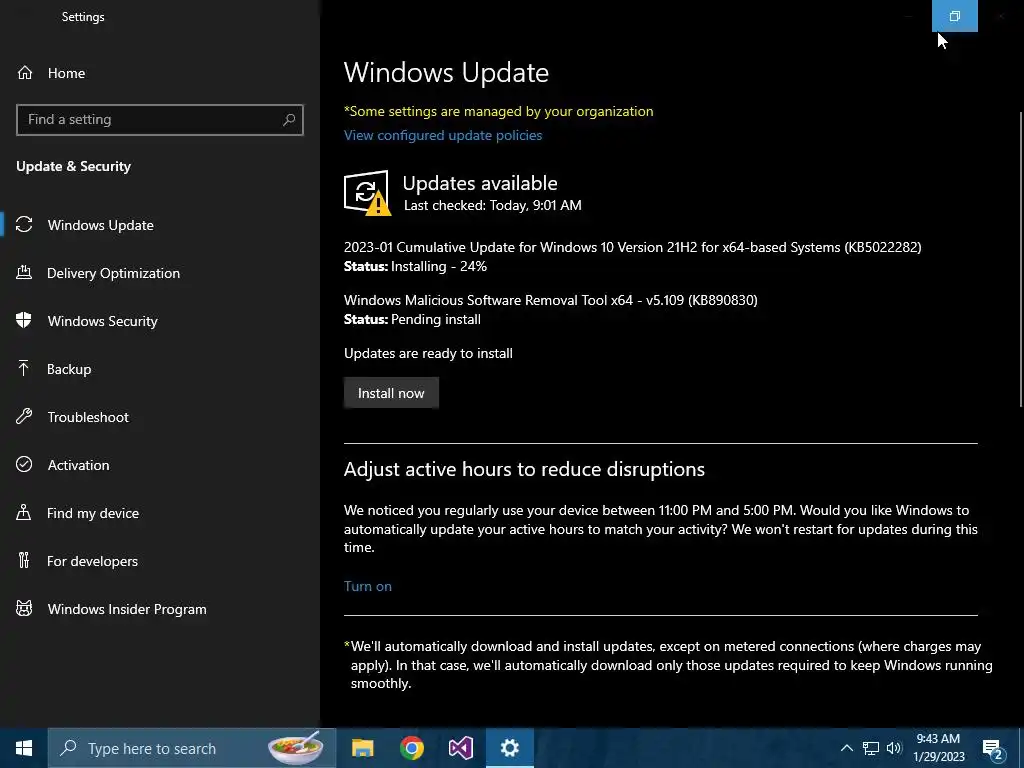Click the Updates available heading
1024x768 pixels.
tap(480, 183)
